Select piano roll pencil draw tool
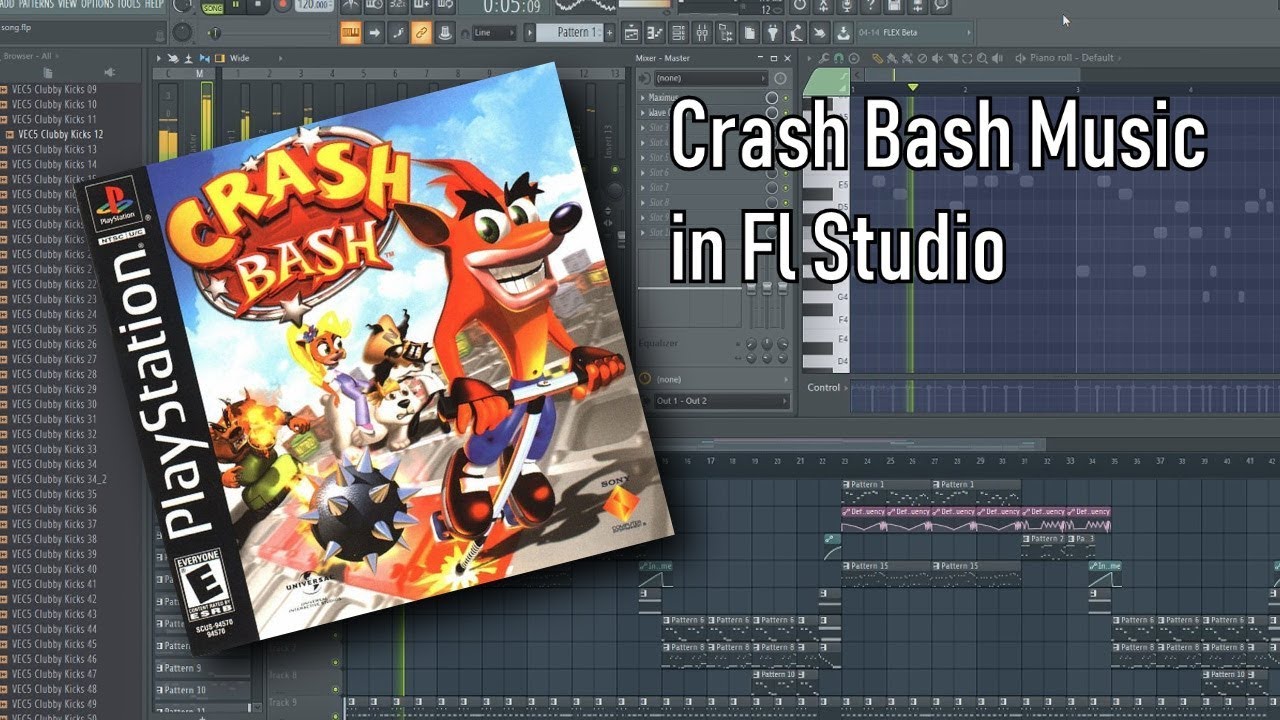Screen dimensions: 1280x720 [x=877, y=58]
